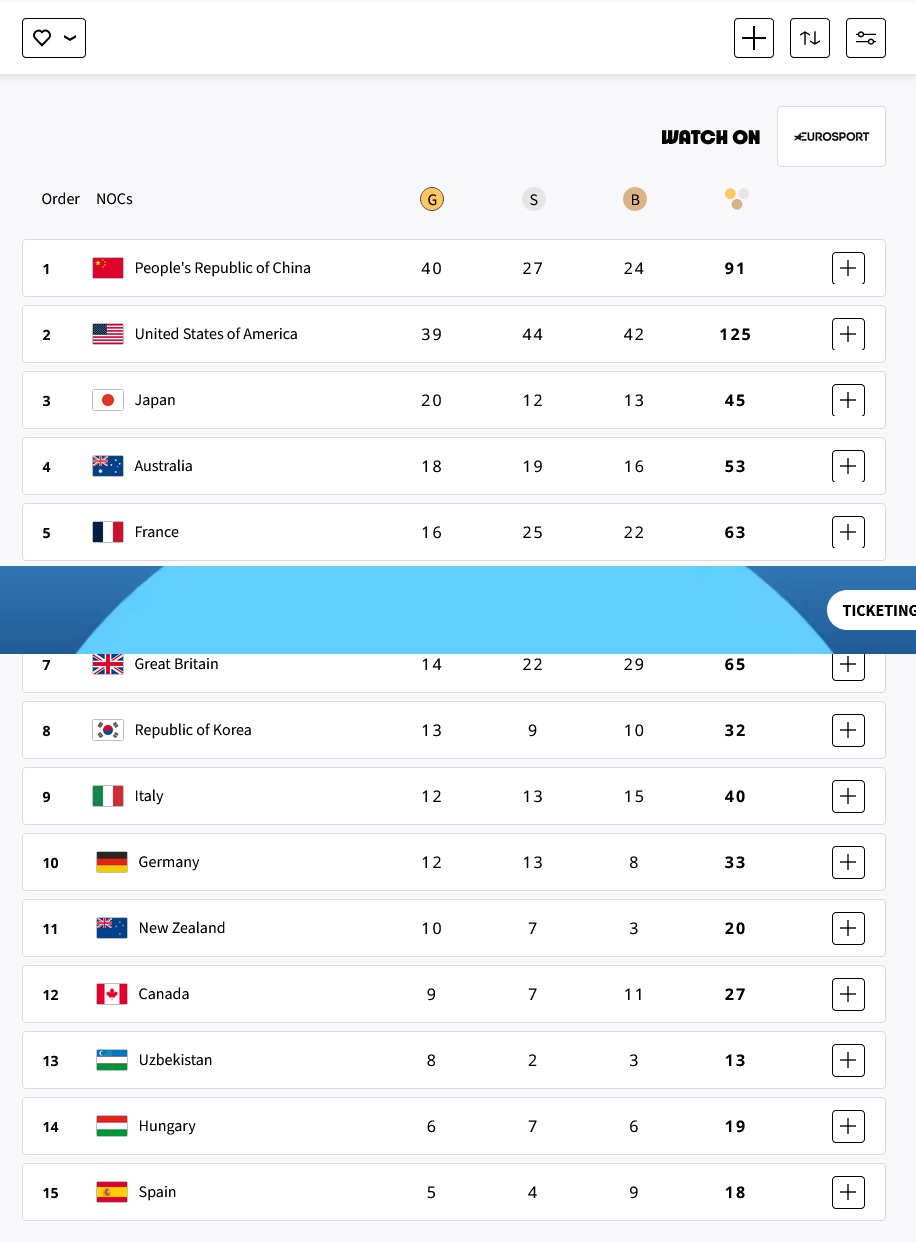Click the NOCs column header
Viewport: 916px width, 1242px height.
(114, 199)
